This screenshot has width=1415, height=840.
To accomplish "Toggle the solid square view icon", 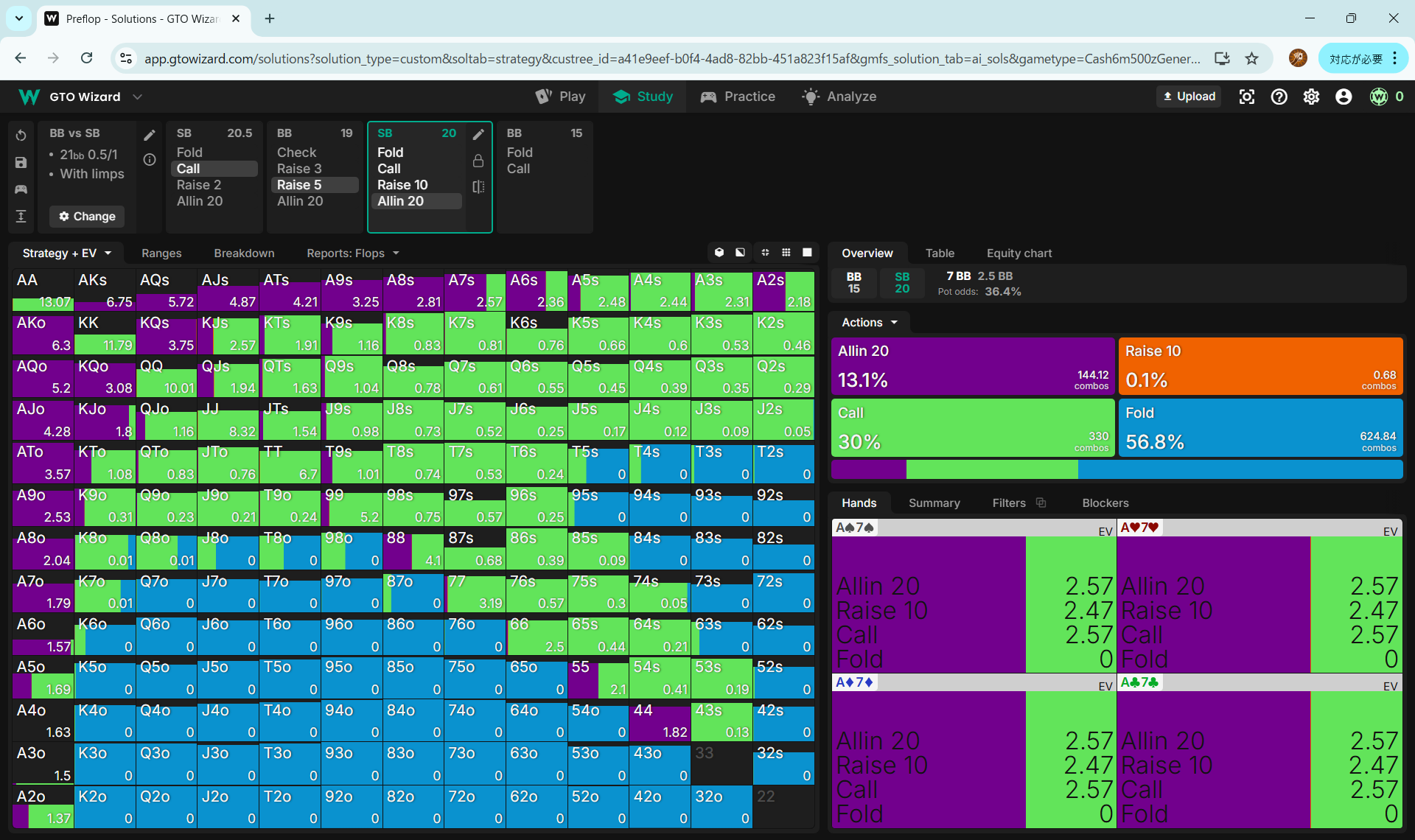I will pyautogui.click(x=807, y=253).
